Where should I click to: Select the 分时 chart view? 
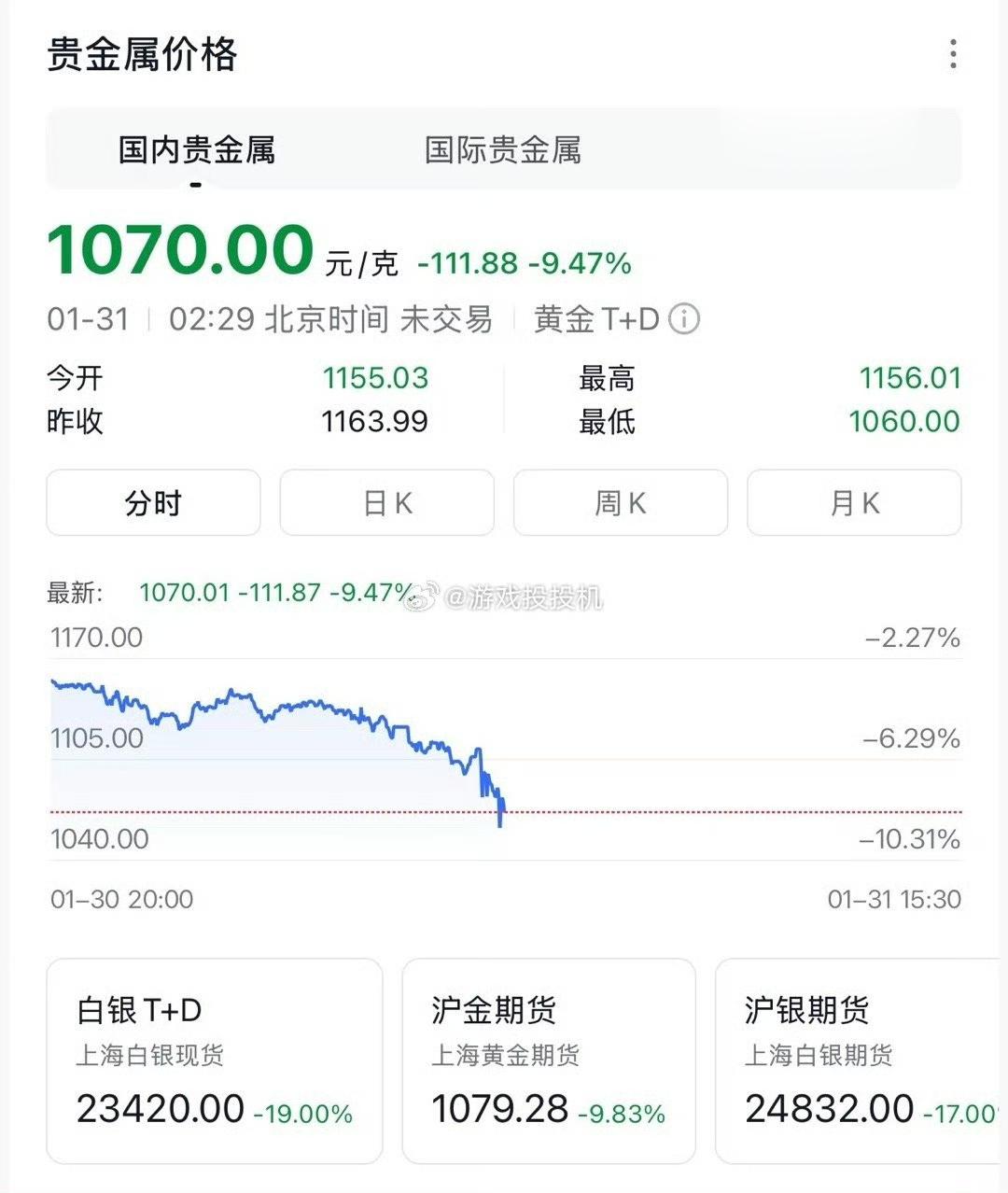click(x=153, y=503)
